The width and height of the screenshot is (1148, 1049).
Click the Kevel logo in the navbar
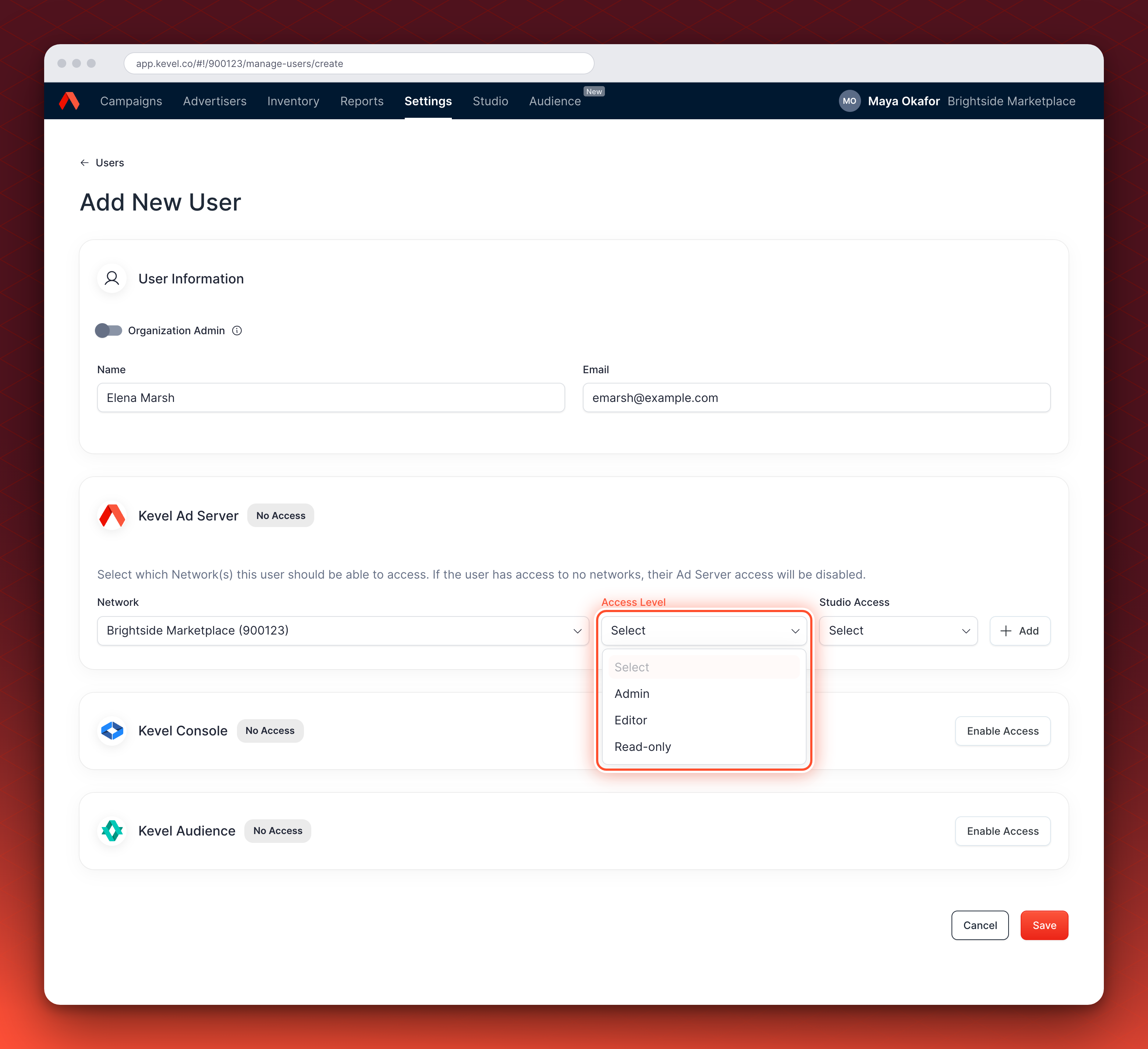coord(69,101)
